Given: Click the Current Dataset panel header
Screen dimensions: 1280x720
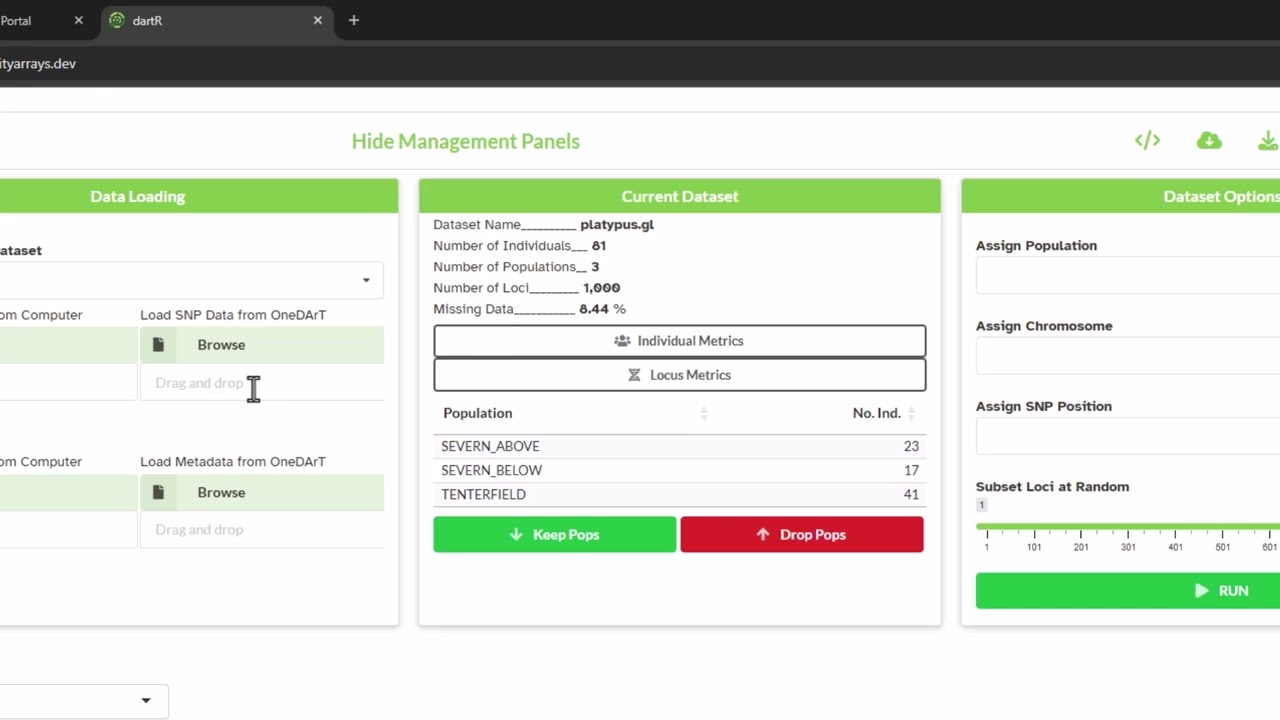Looking at the screenshot, I should 680,196.
